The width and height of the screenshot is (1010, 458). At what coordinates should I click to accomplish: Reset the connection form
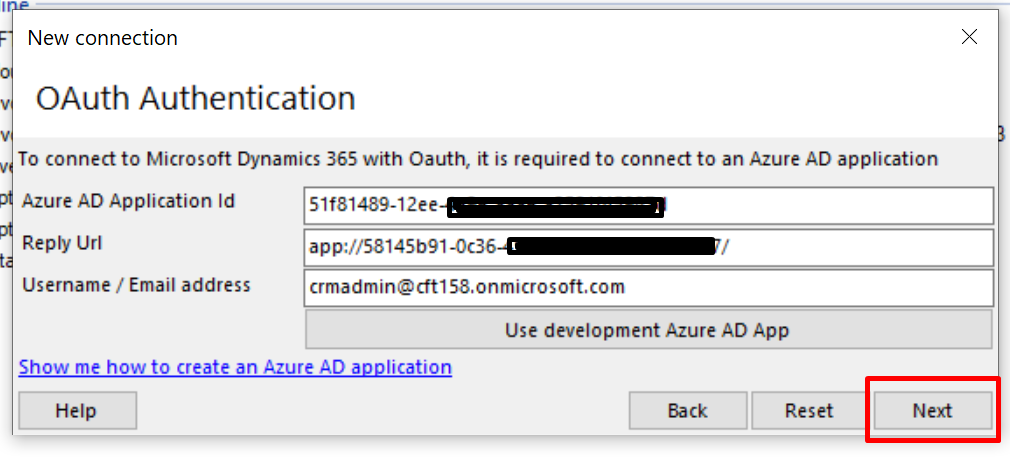point(809,410)
